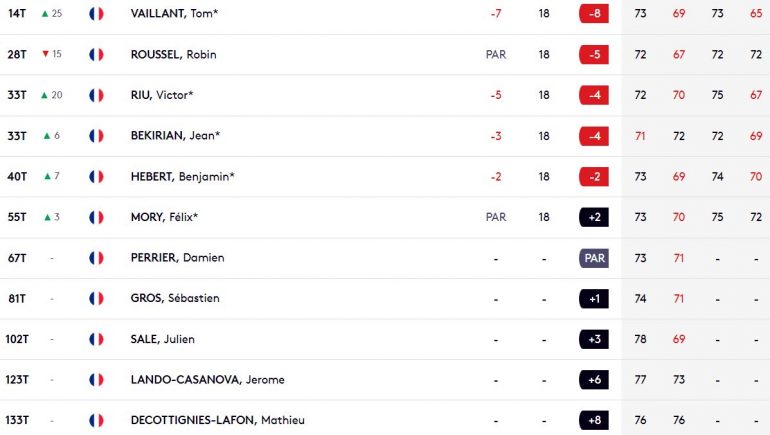Click the round score 65 for VAILLANT

tap(756, 14)
